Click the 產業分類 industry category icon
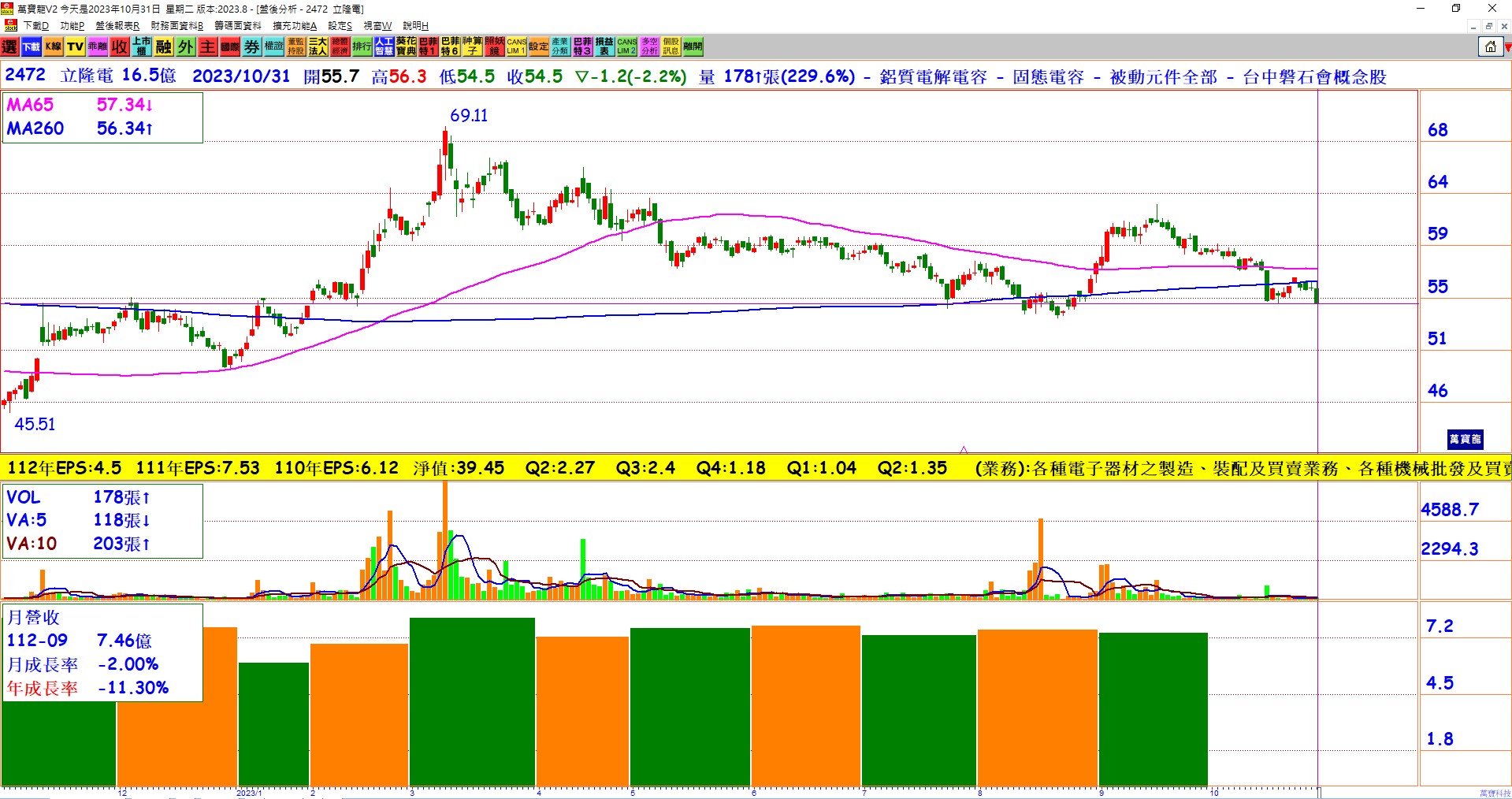 (x=560, y=47)
